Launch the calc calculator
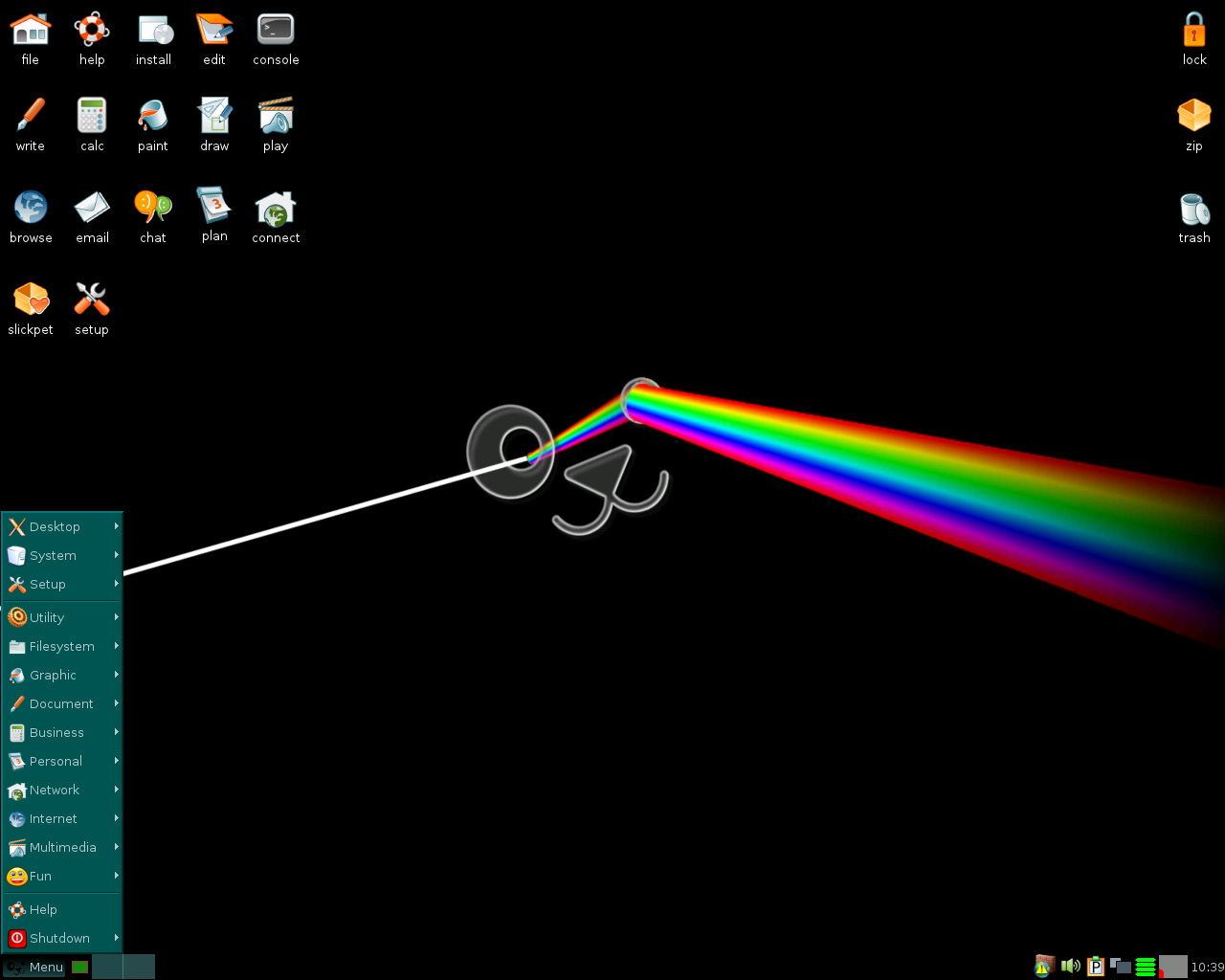This screenshot has width=1225, height=980. [91, 115]
